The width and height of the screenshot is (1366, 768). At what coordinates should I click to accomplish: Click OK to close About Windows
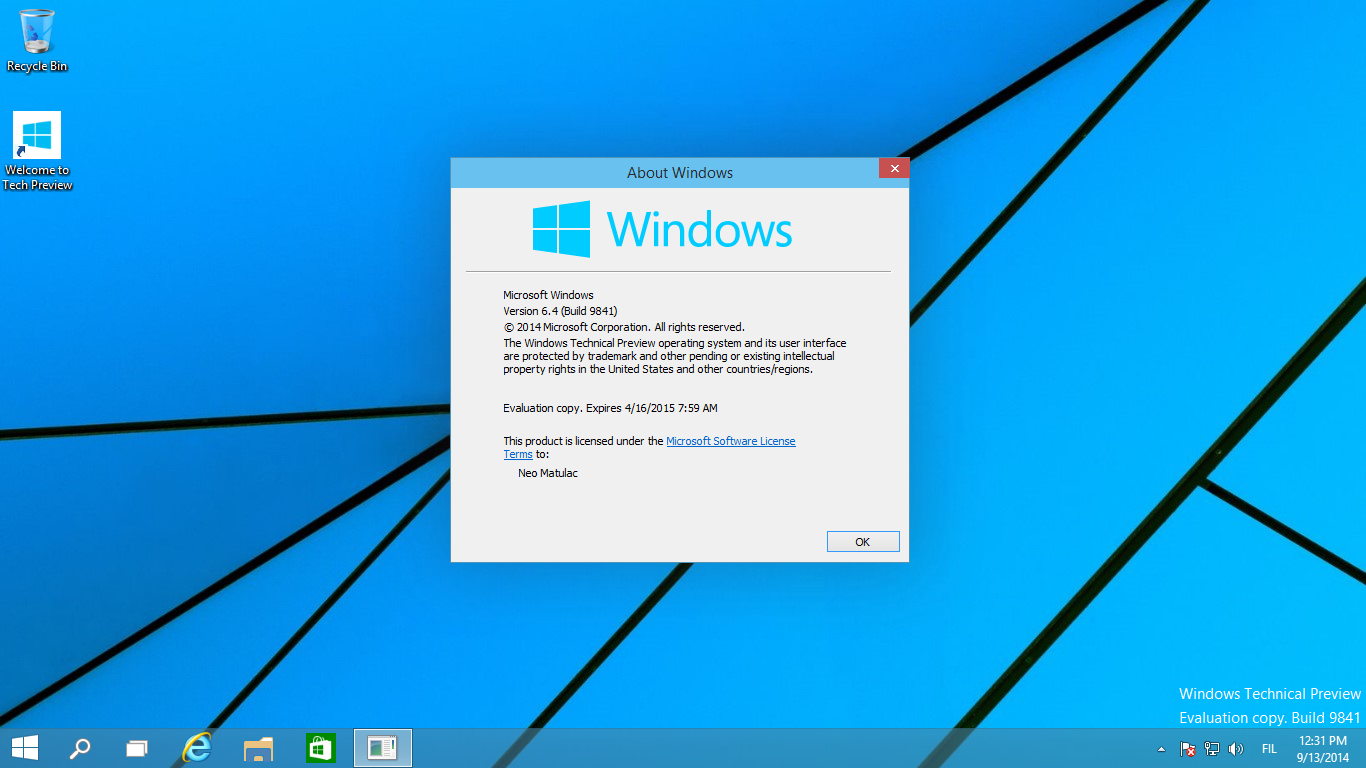[x=862, y=541]
